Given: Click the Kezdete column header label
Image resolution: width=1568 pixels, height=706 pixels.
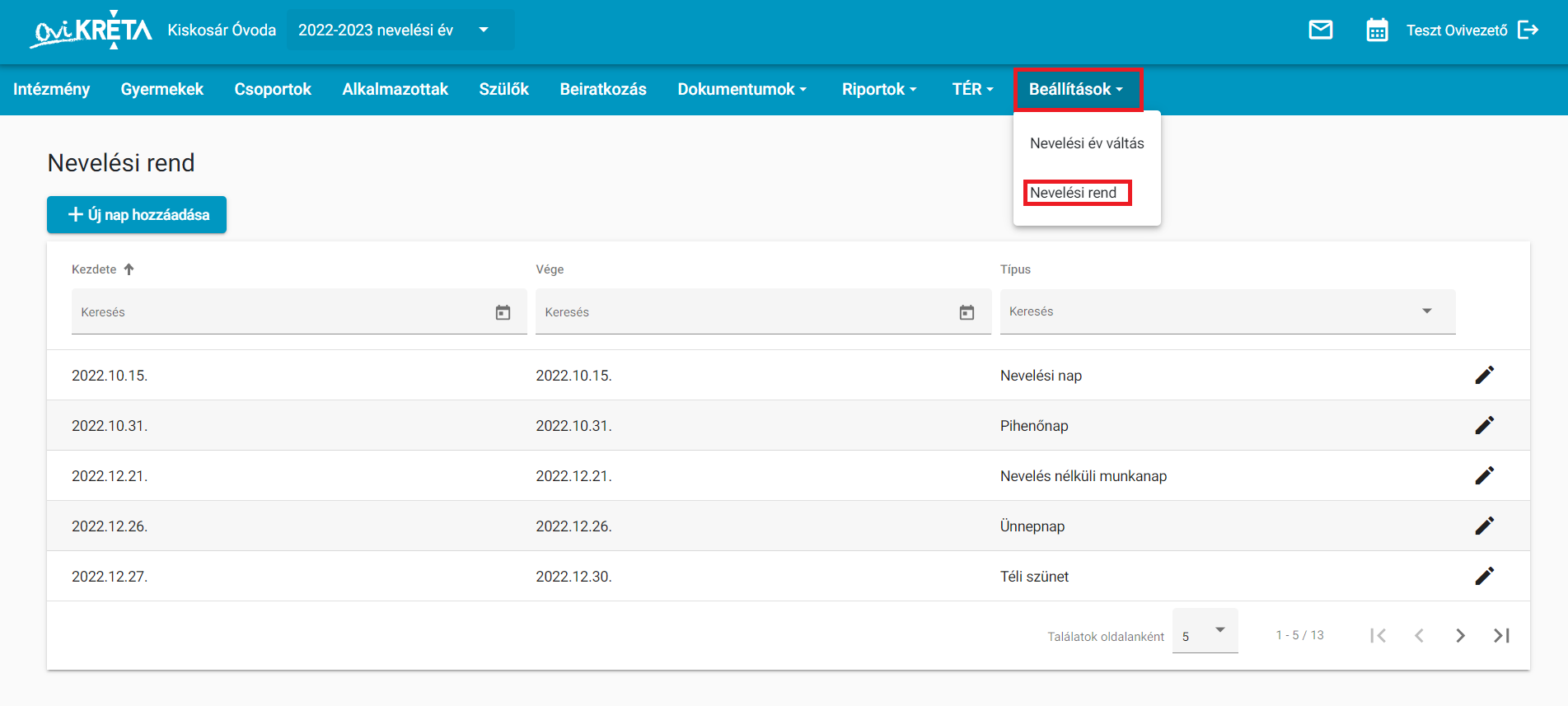Looking at the screenshot, I should pos(94,269).
